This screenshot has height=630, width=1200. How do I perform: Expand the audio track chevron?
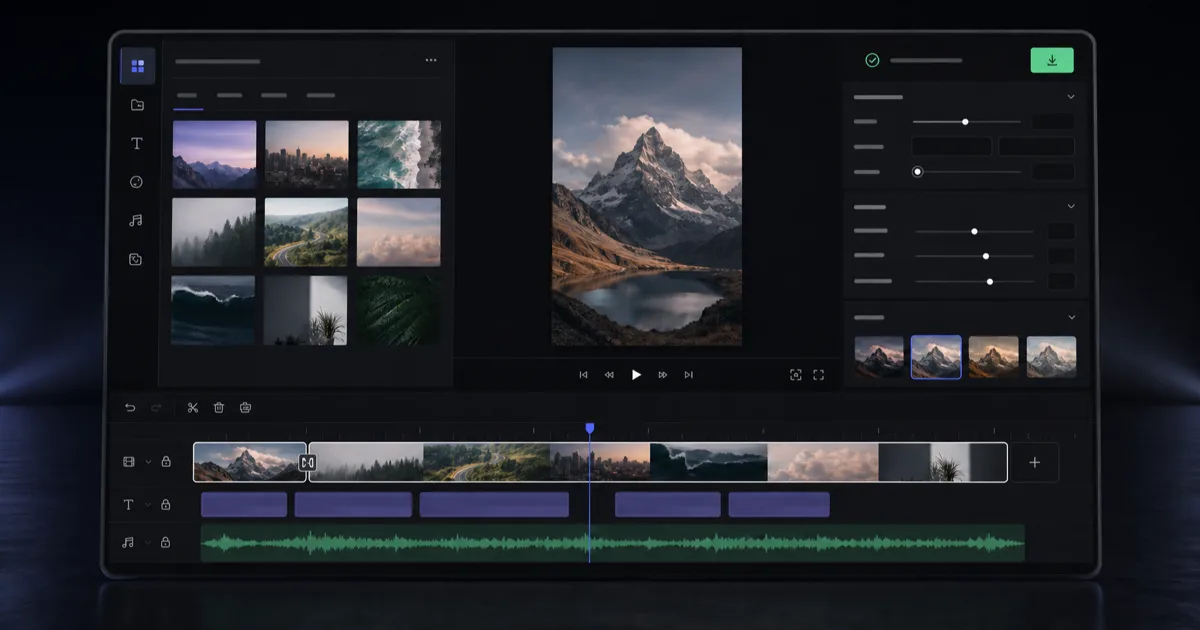pyautogui.click(x=149, y=542)
